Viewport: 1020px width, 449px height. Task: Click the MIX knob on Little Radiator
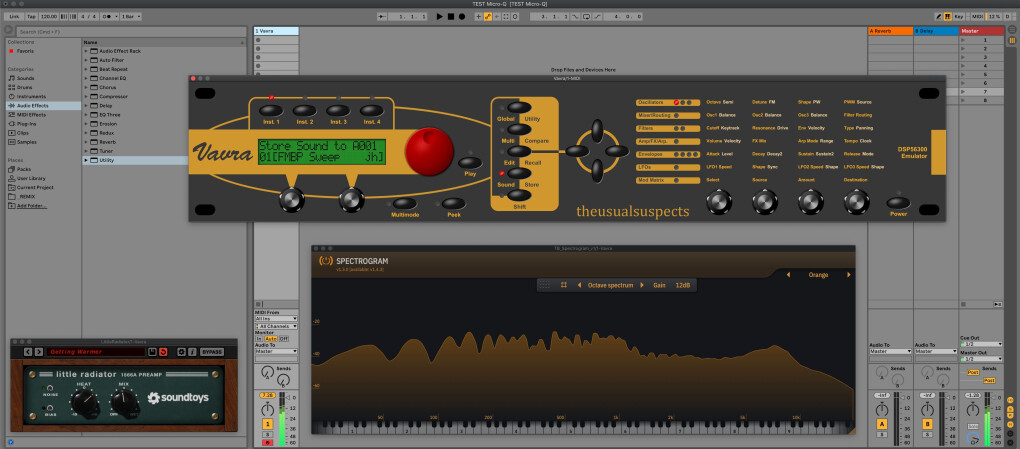coord(124,403)
